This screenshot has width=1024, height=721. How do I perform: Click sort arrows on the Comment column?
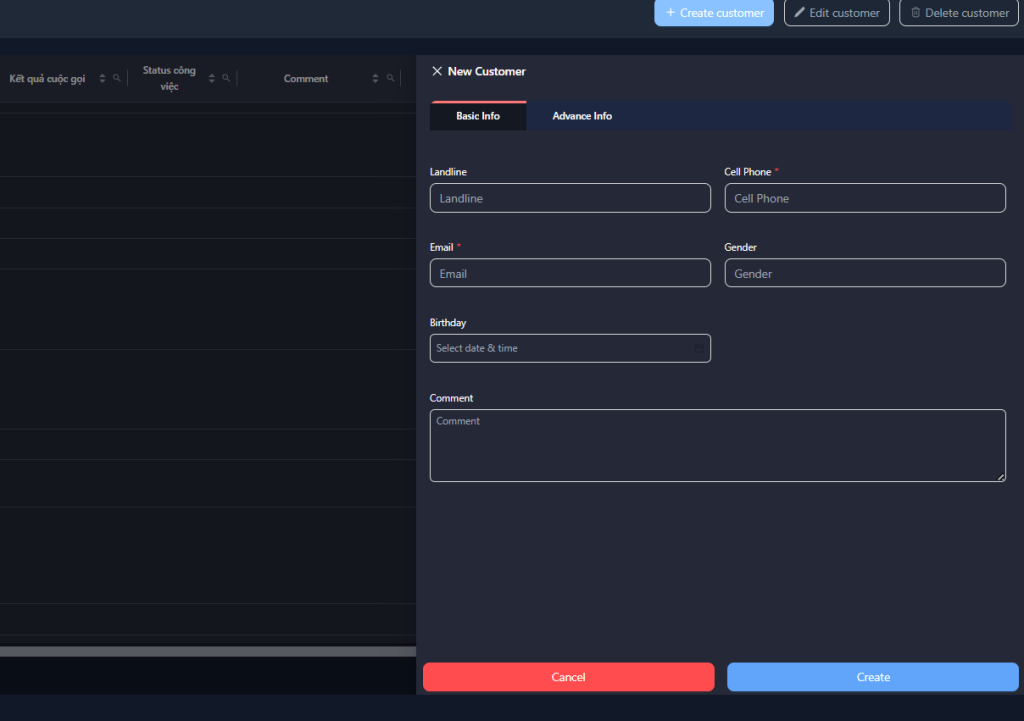point(376,79)
